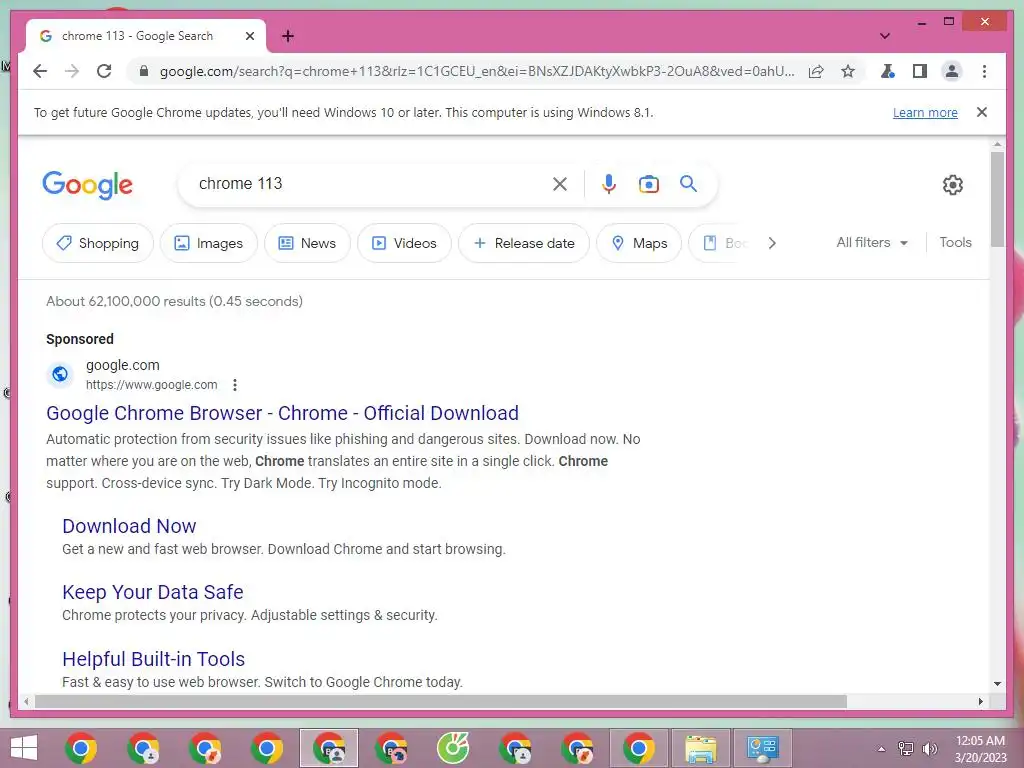Switch to Images results

point(209,243)
